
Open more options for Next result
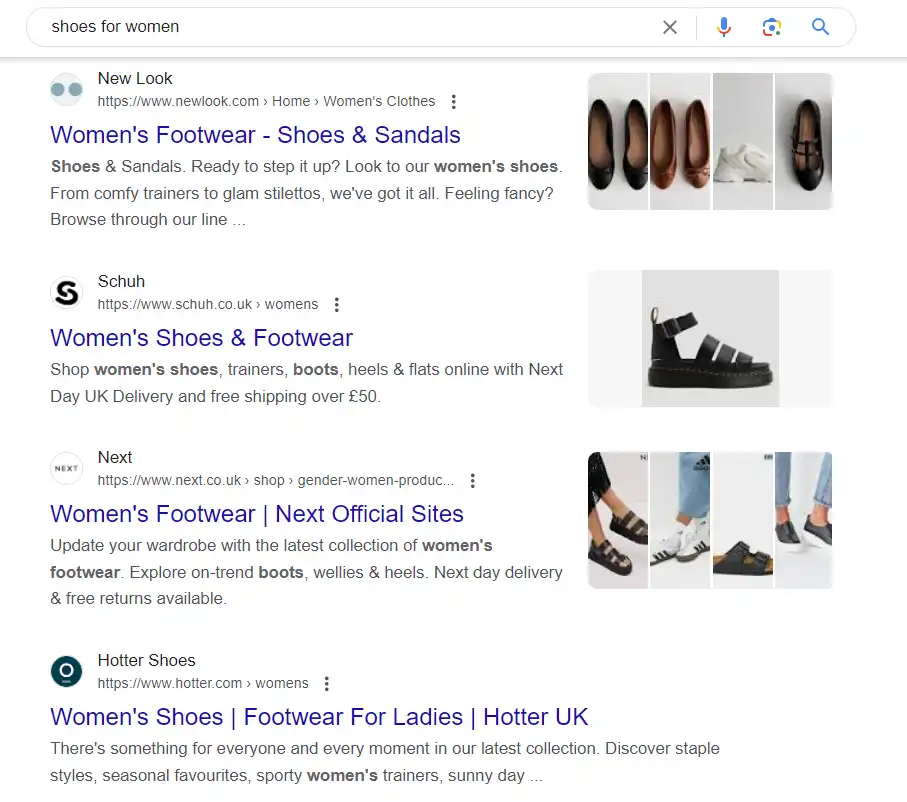(473, 481)
